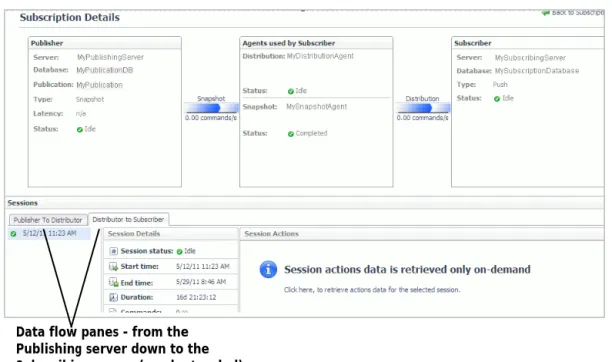
Task: Click the Agents used by Subscriber header
Action: [x=316, y=43]
